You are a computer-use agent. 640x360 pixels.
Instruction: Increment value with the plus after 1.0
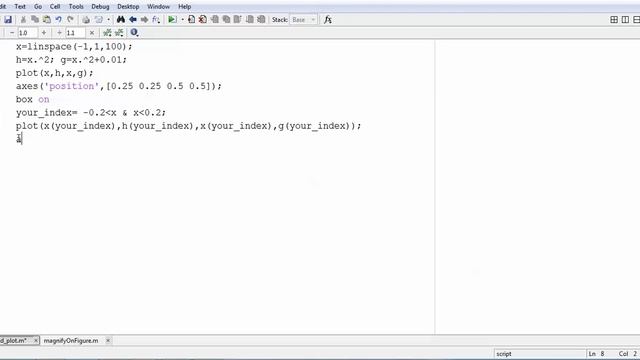44,33
